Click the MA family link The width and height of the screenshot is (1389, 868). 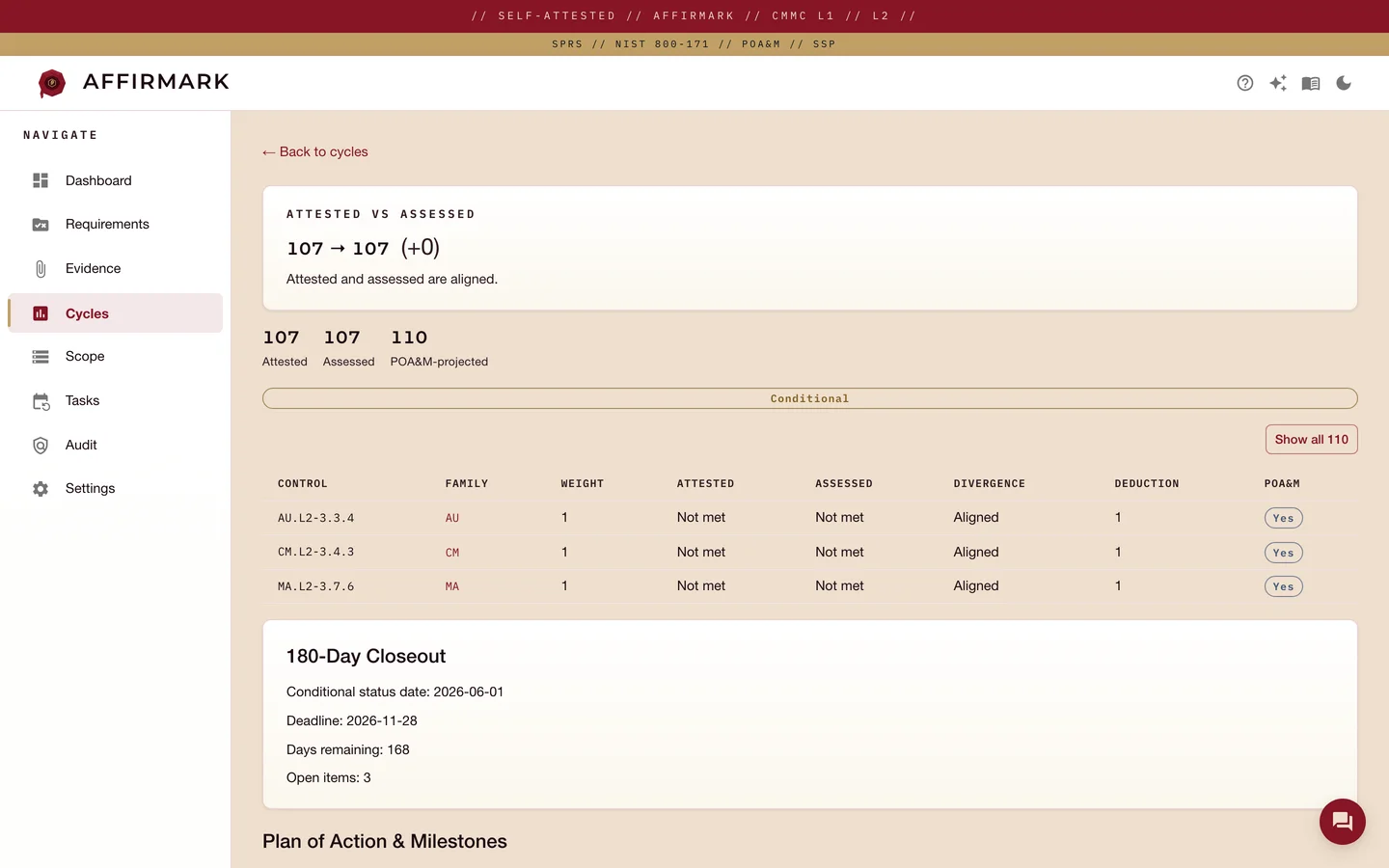pos(452,586)
